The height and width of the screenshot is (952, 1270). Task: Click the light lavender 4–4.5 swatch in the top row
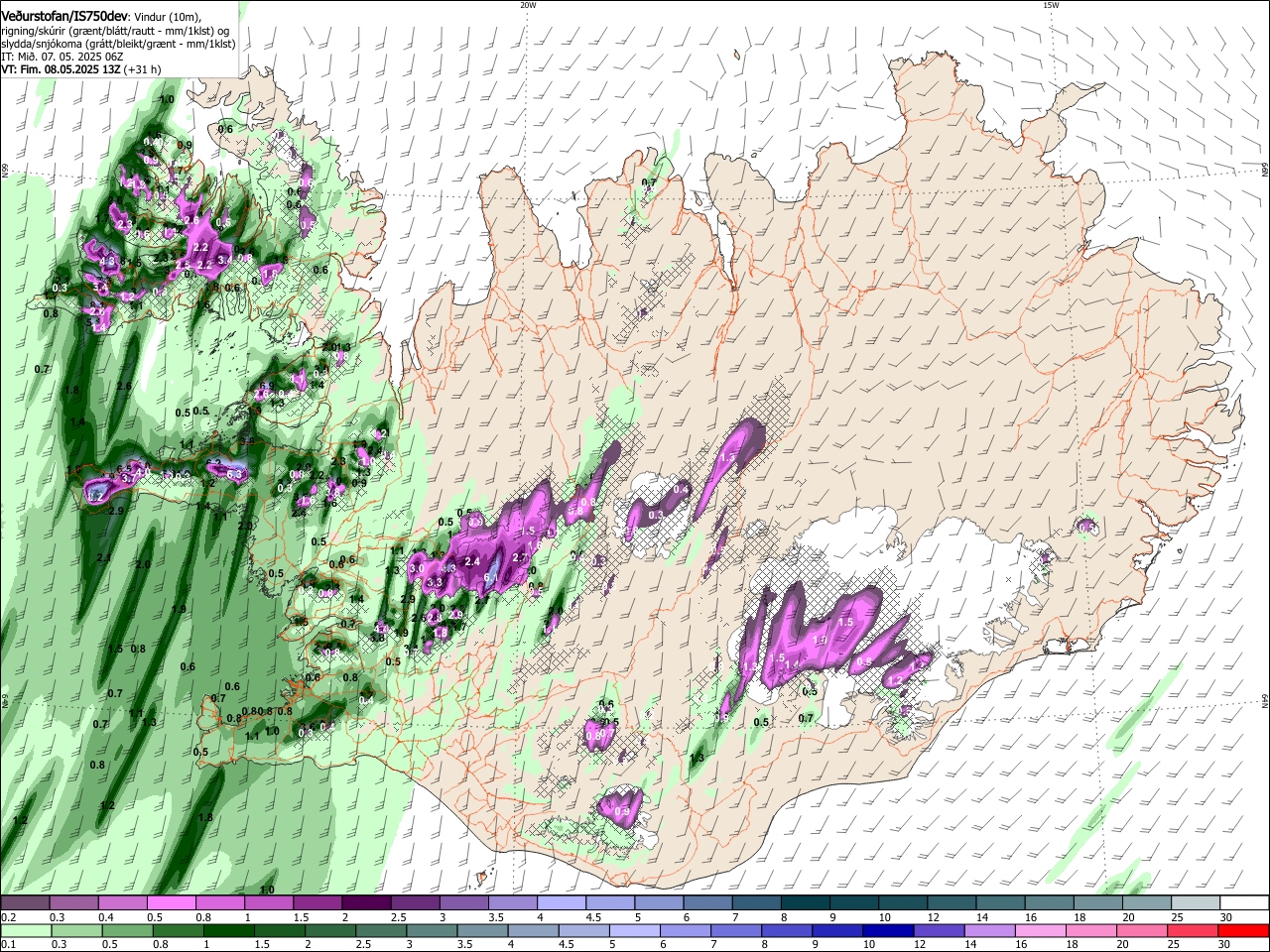561,903
